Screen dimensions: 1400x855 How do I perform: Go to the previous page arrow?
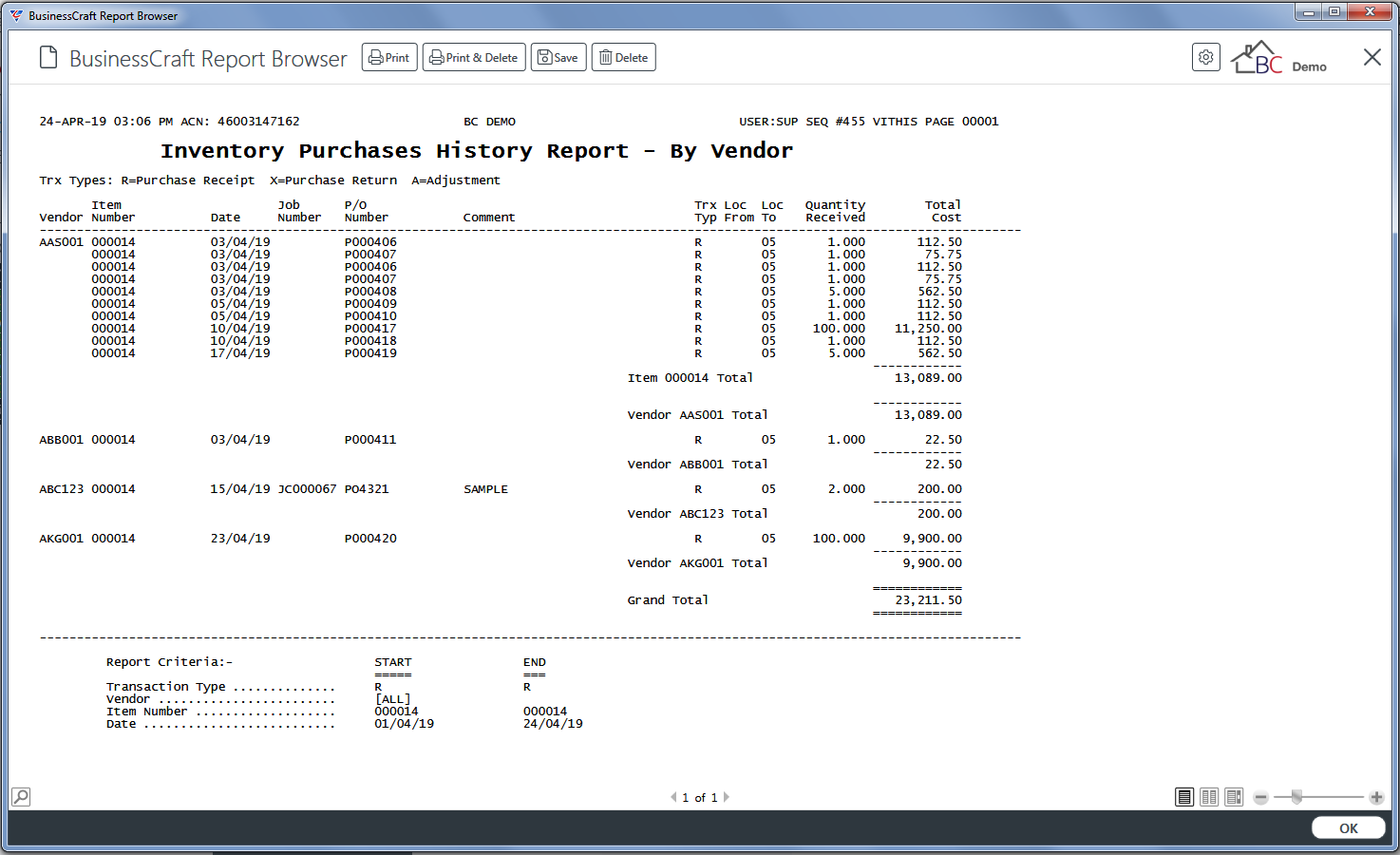[x=673, y=797]
